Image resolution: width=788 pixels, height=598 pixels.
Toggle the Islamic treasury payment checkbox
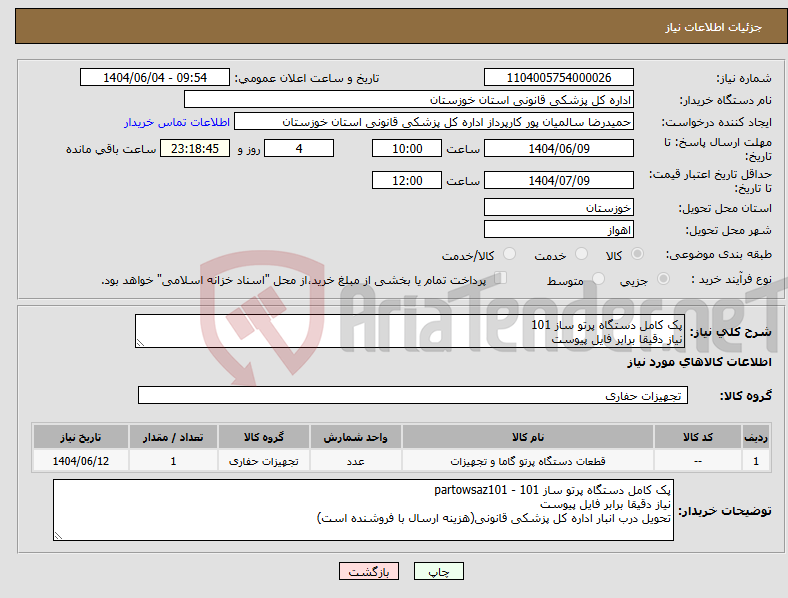point(501,278)
